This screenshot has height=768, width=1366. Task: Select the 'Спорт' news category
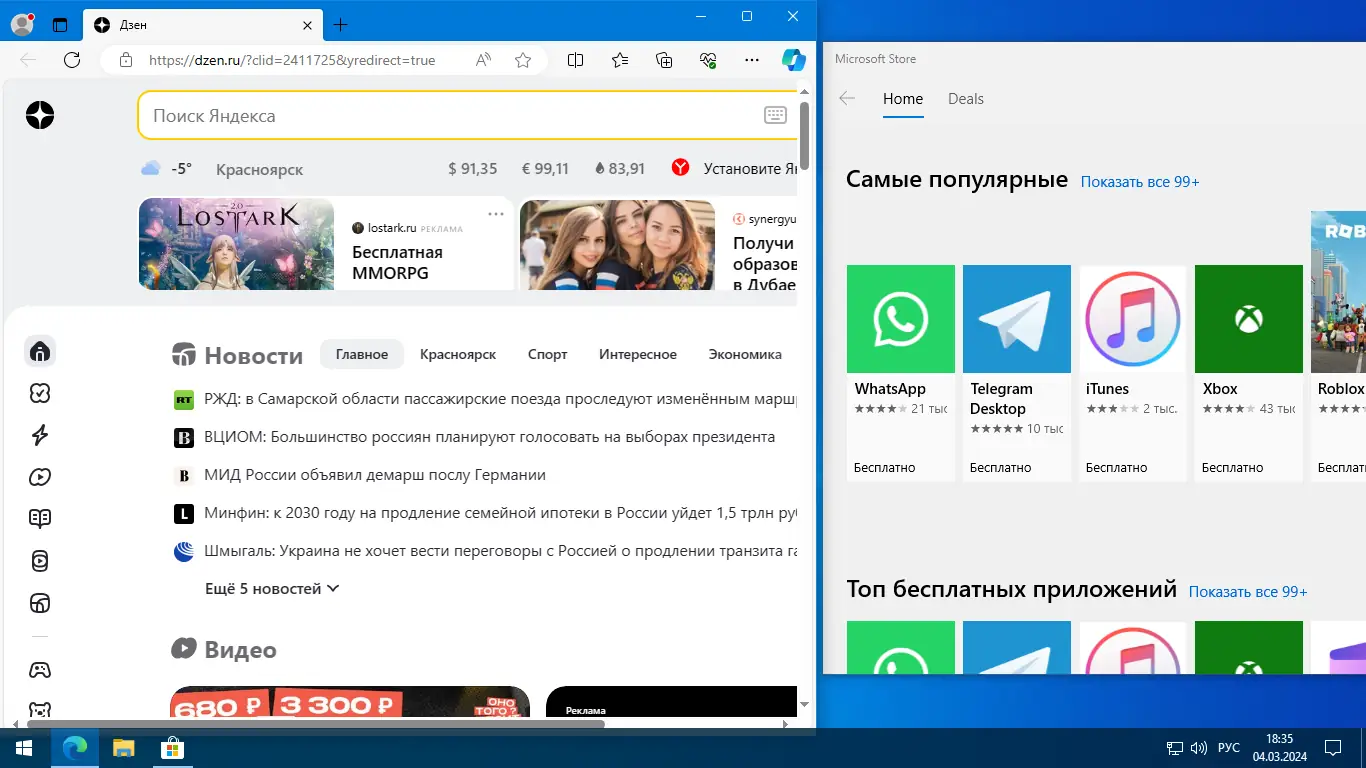(x=547, y=354)
